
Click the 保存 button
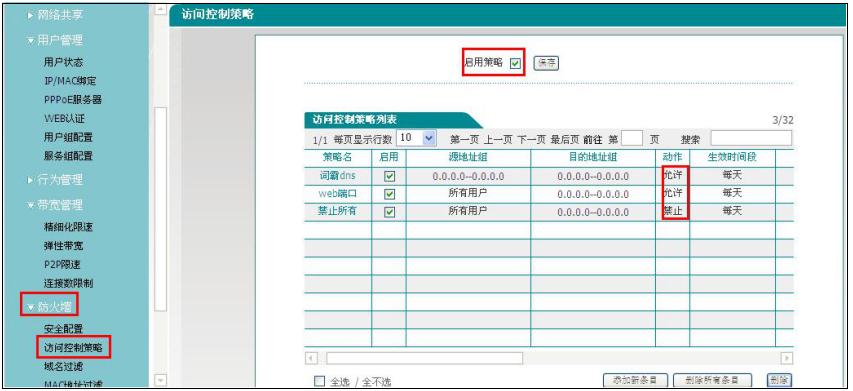coord(546,63)
